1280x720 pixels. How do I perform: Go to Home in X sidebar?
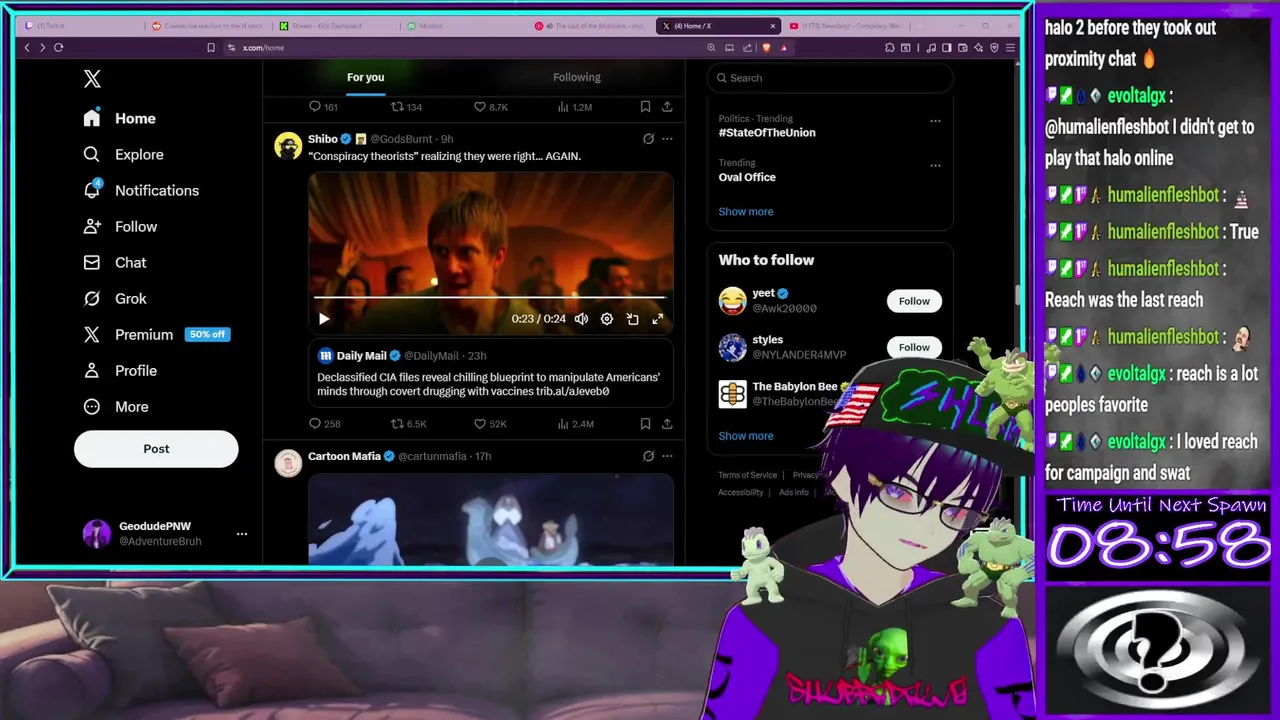coord(120,118)
